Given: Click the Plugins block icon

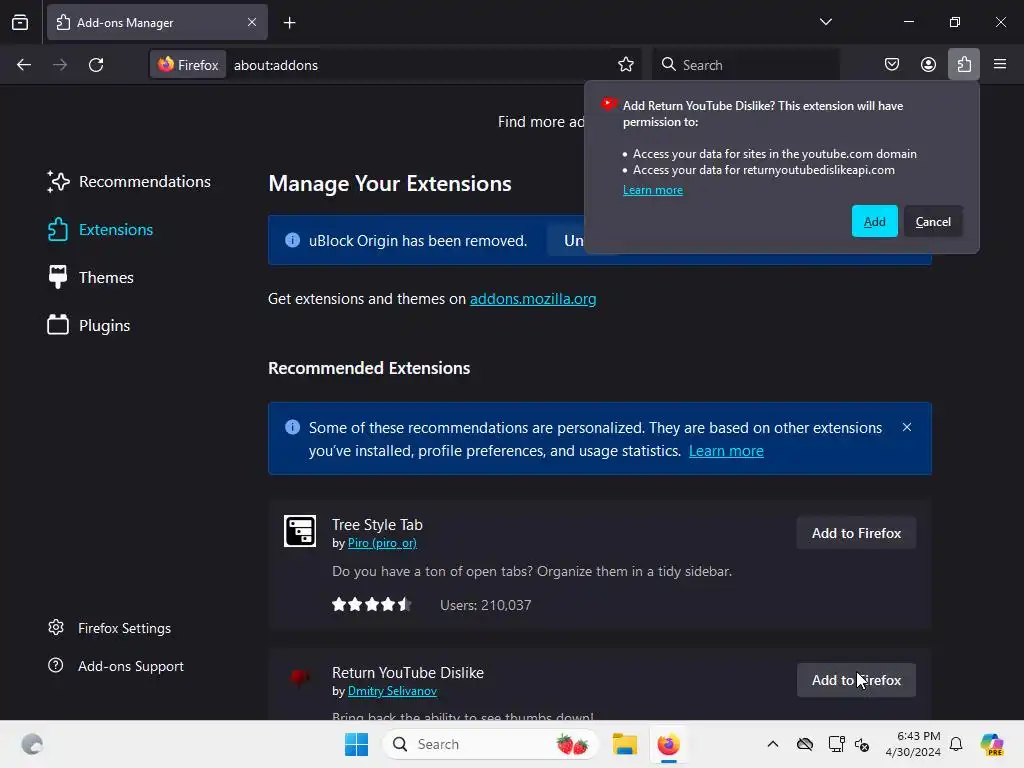Looking at the screenshot, I should coord(57,325).
